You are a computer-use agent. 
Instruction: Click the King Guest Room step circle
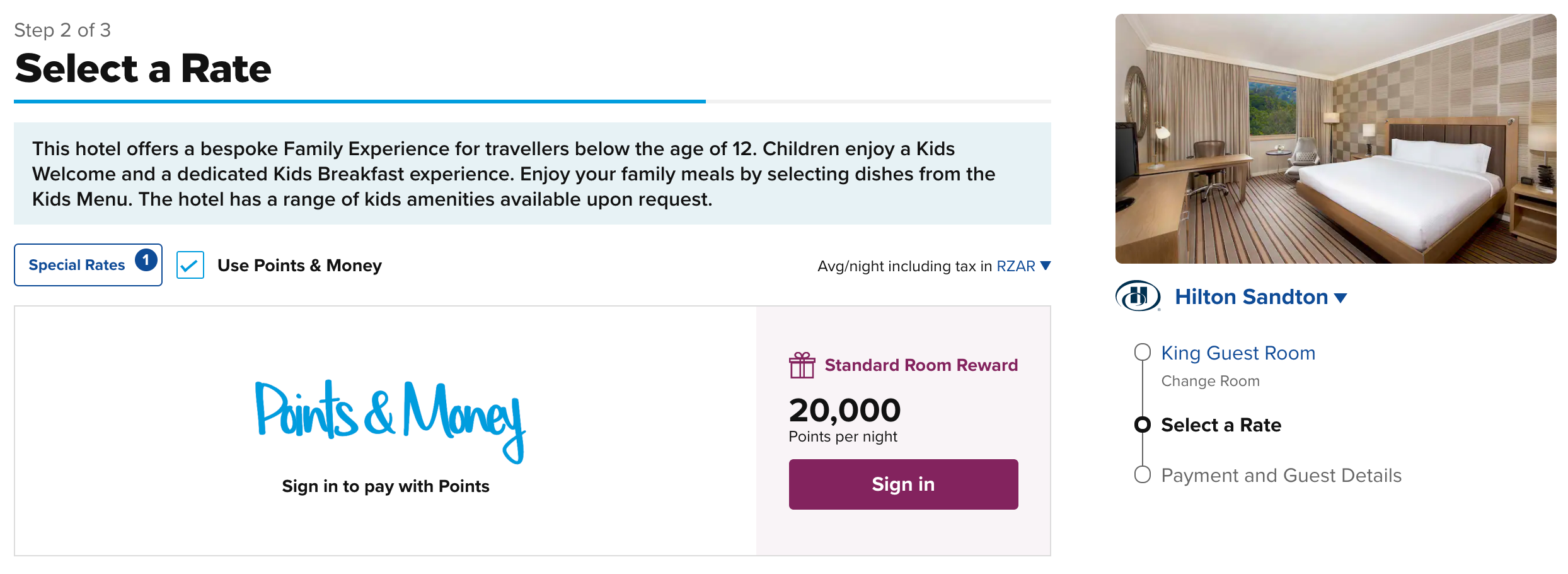1142,352
